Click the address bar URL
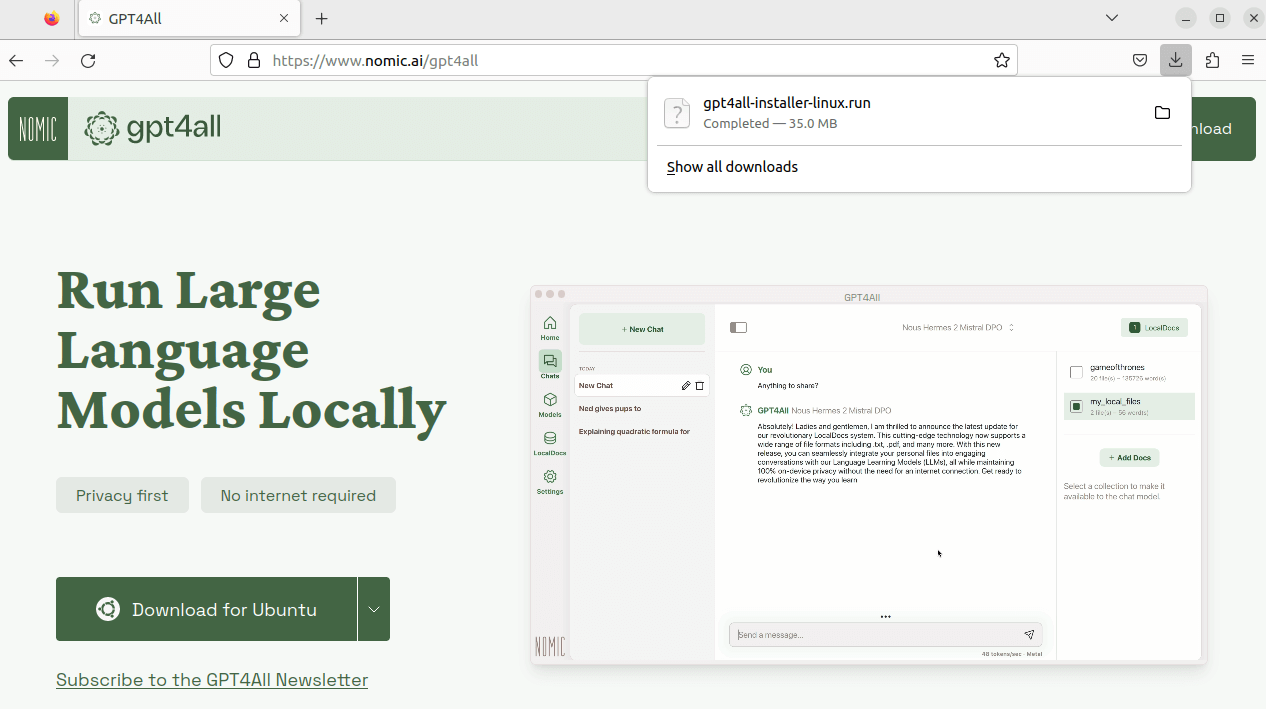Viewport: 1266px width, 709px height. [375, 61]
